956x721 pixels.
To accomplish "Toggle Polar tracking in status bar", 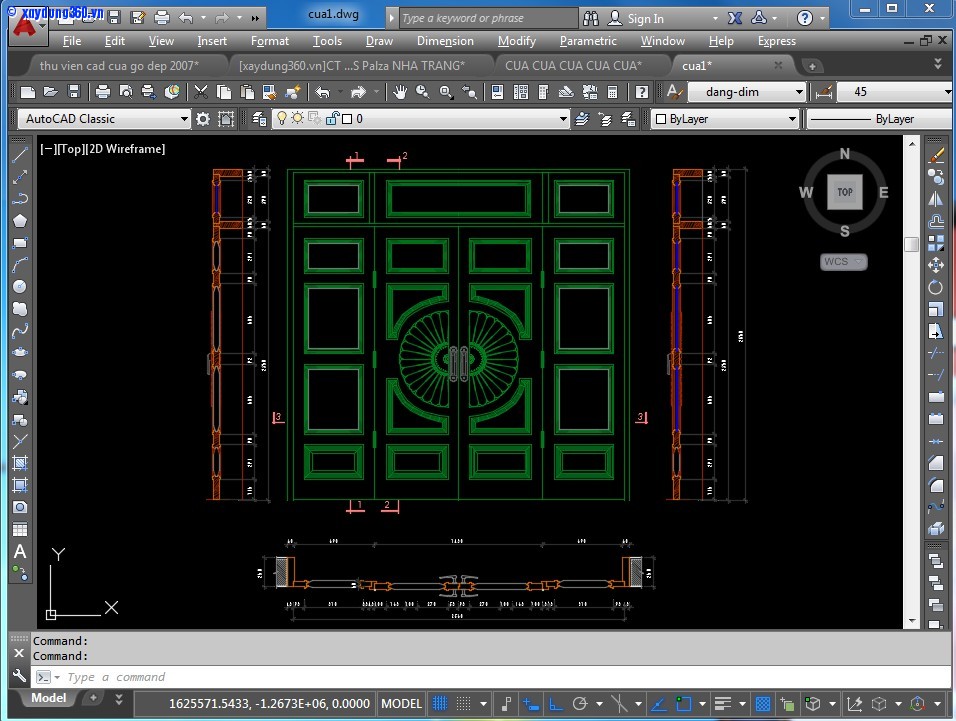I will (580, 704).
